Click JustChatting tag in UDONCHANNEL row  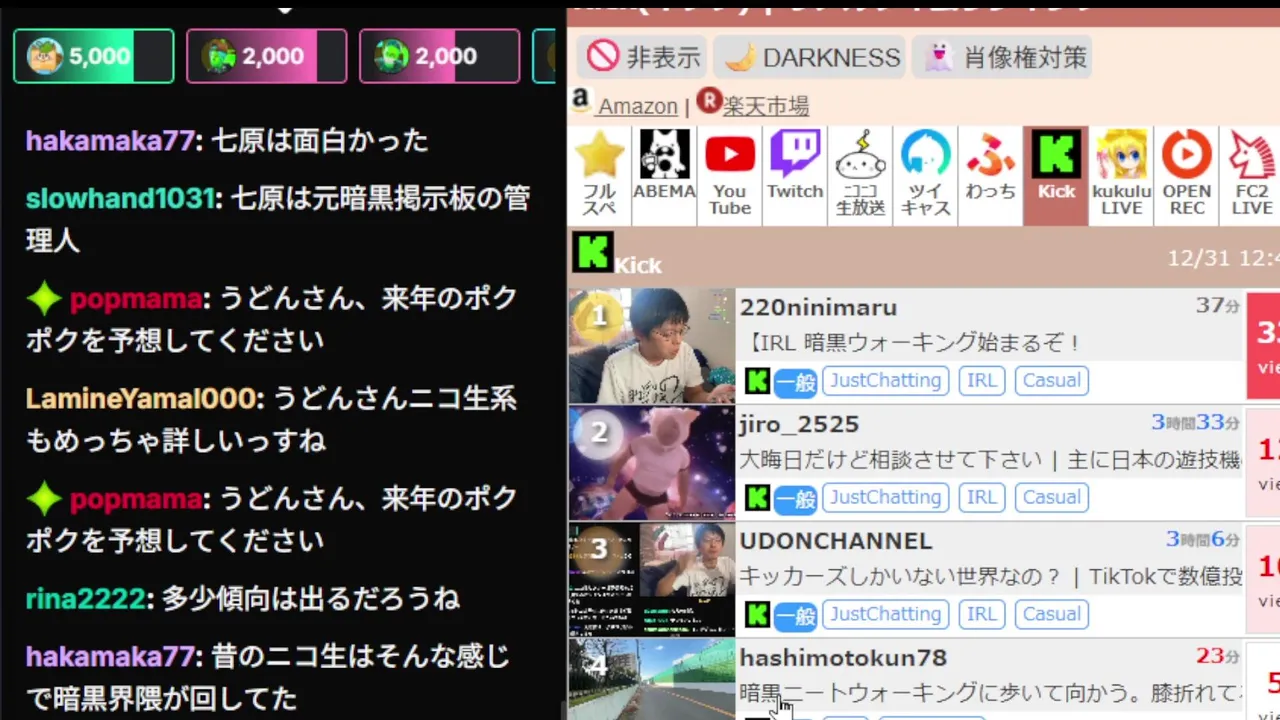[x=885, y=614]
